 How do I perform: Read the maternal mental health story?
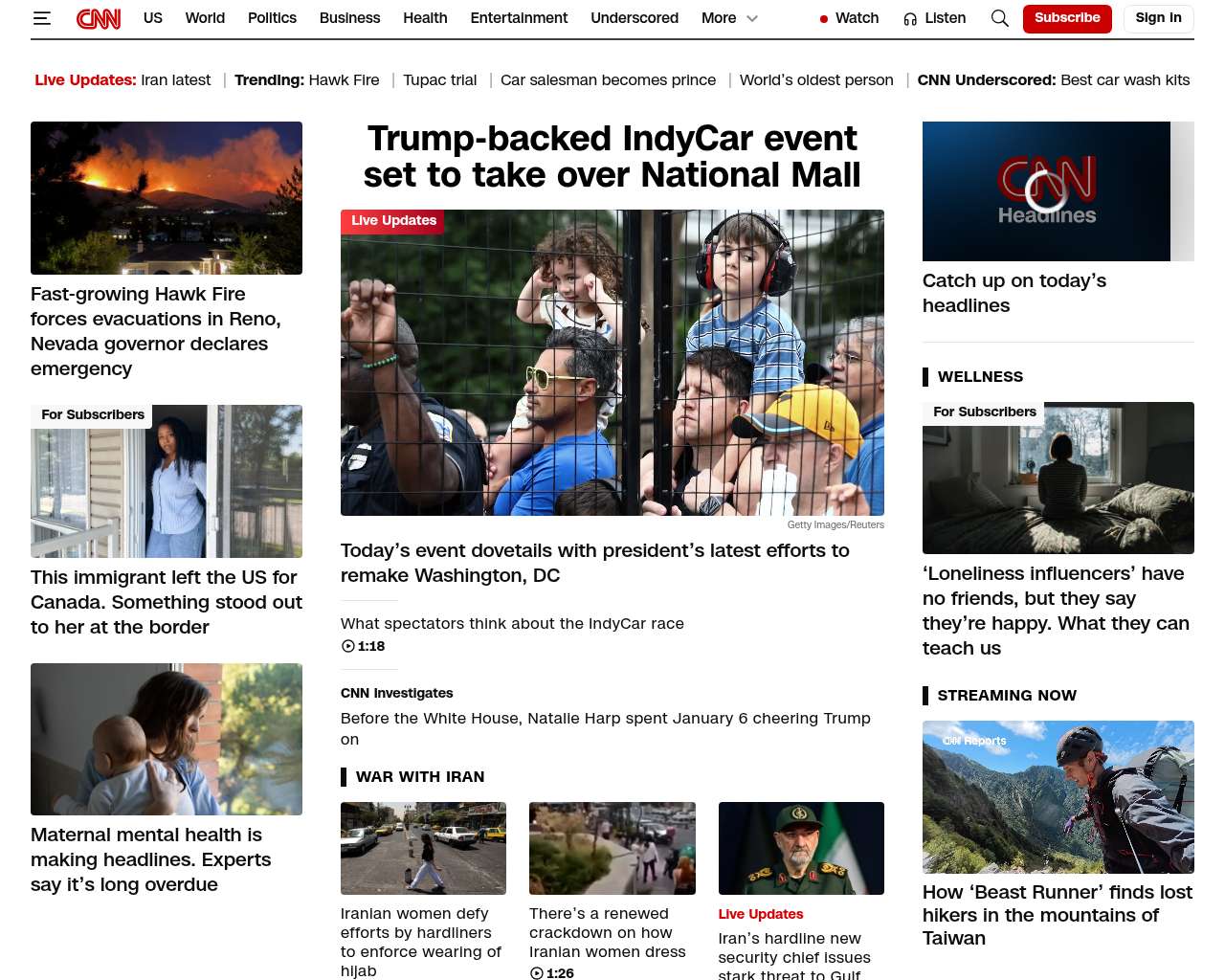[x=151, y=859]
